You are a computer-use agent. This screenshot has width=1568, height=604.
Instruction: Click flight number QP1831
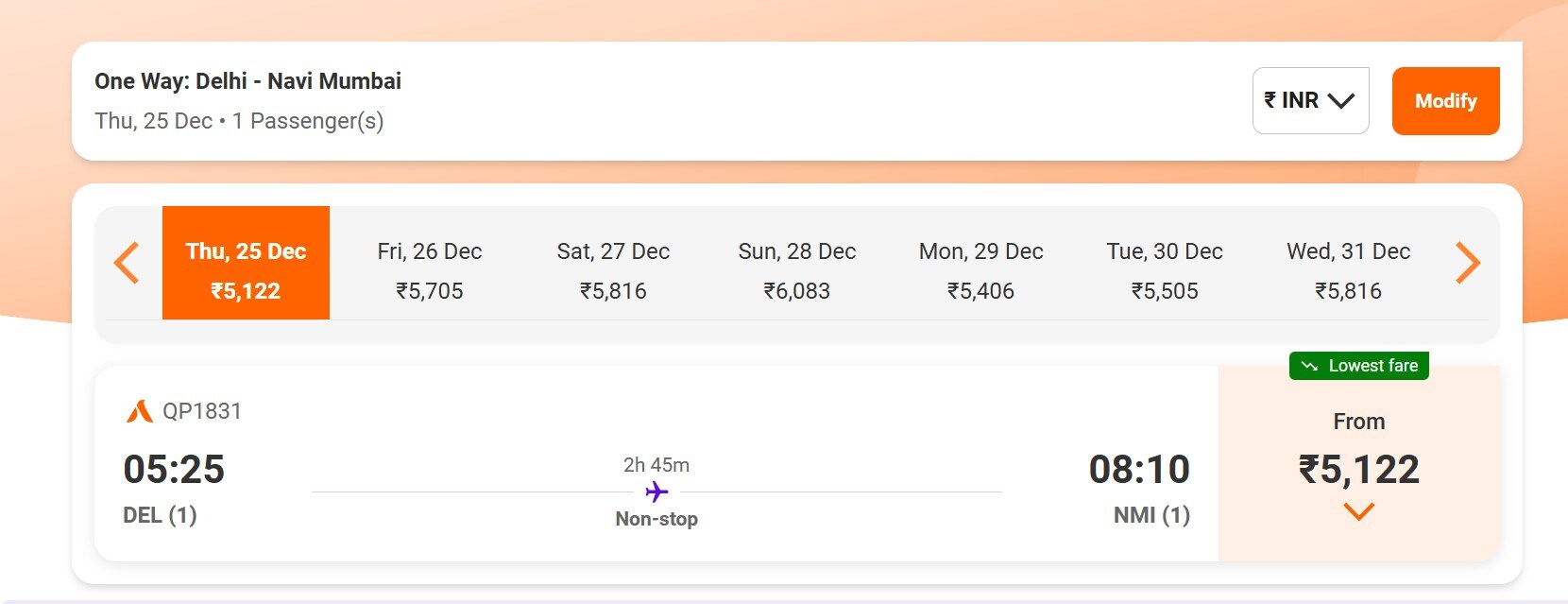click(x=202, y=411)
